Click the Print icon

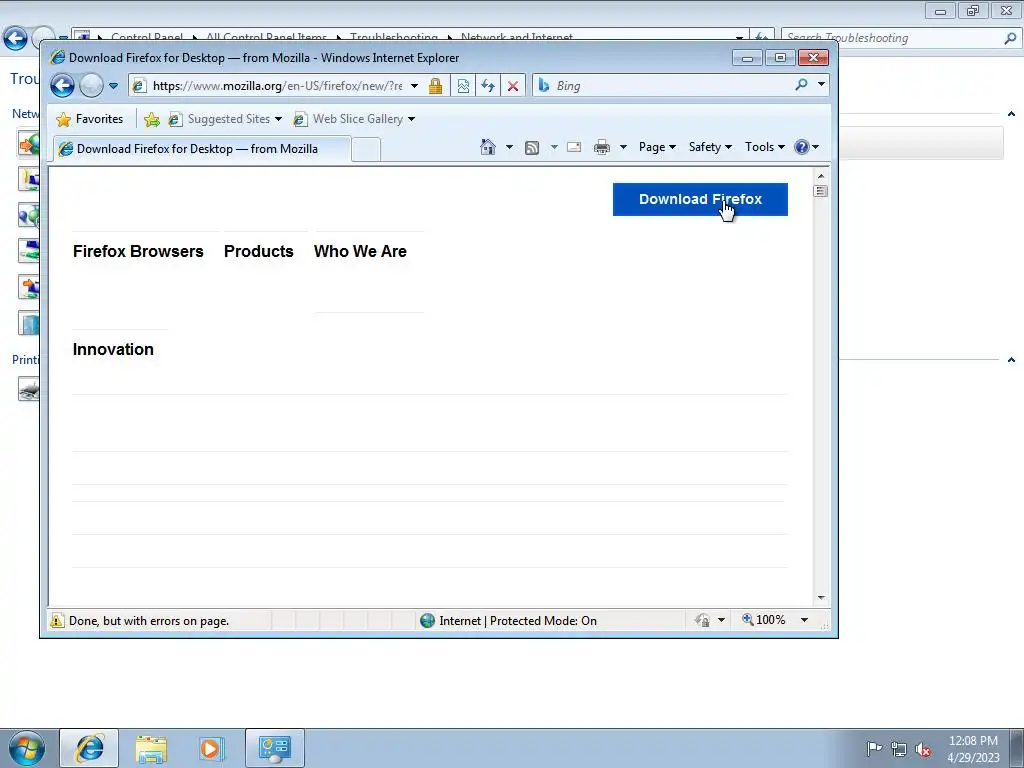601,148
